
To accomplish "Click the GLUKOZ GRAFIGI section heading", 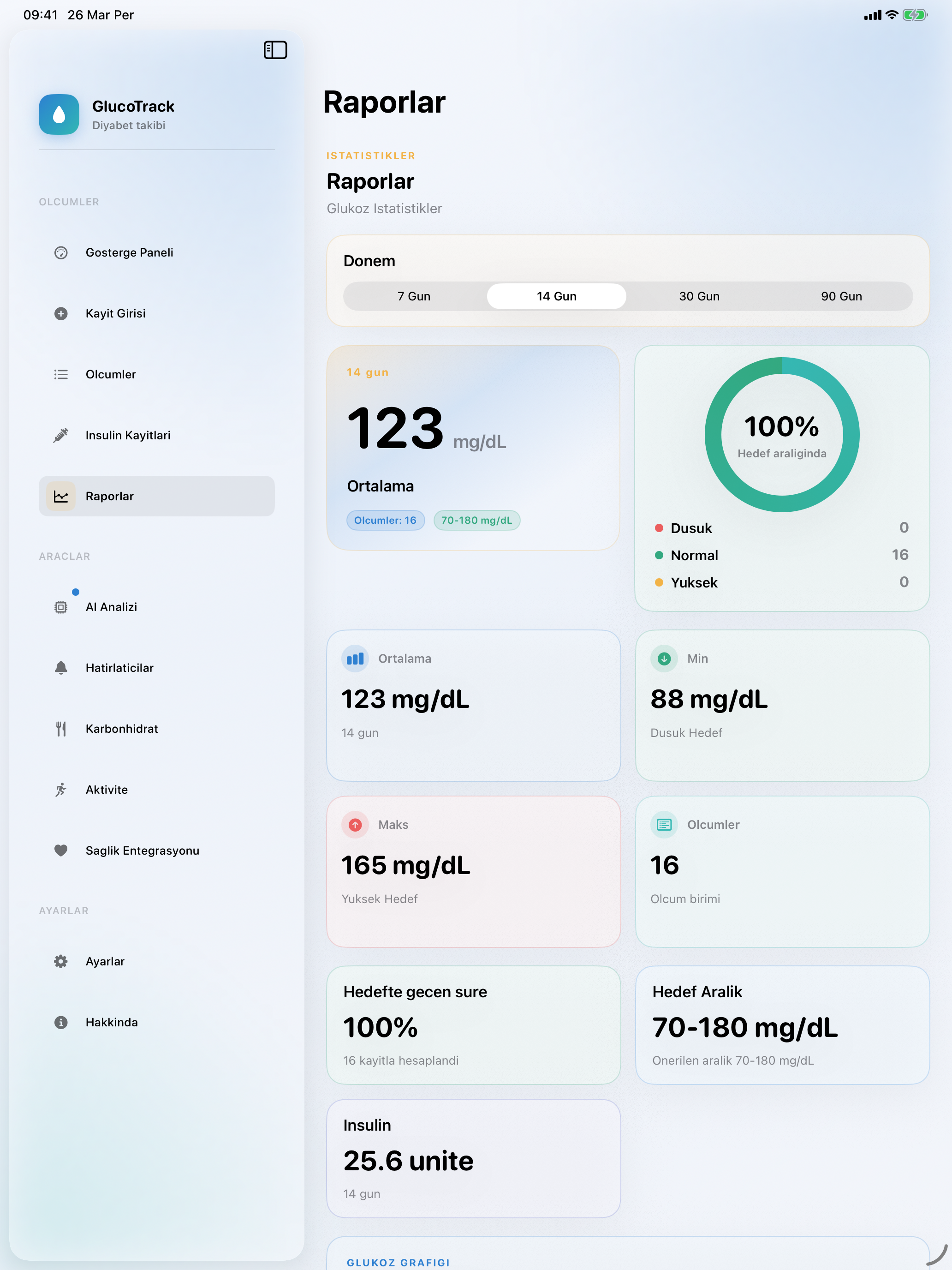I will [398, 1262].
